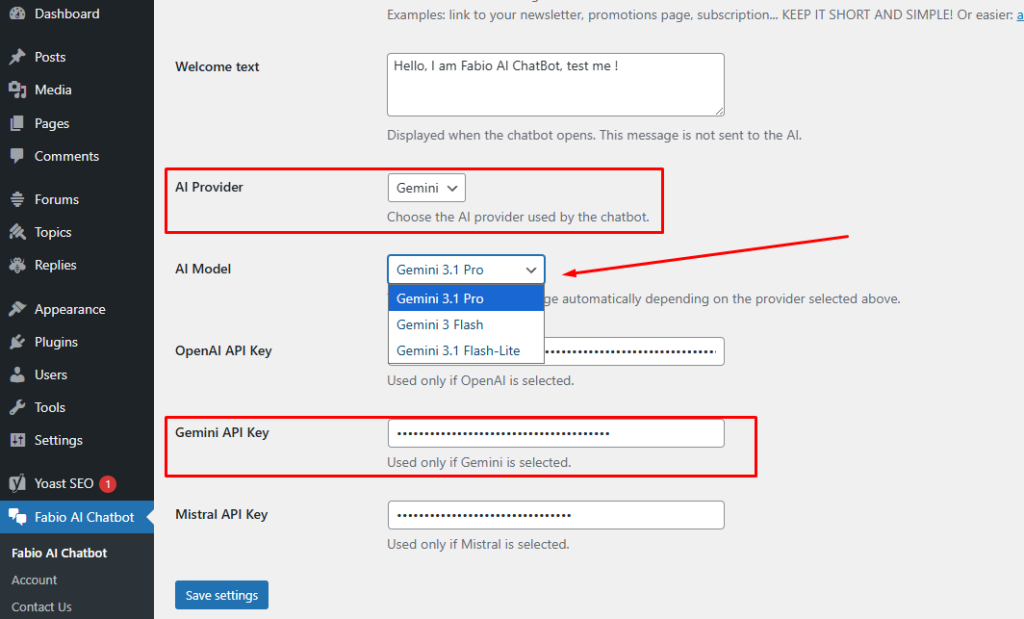This screenshot has width=1024, height=619.
Task: Open the Contact Us submenu item
Action: [x=41, y=607]
